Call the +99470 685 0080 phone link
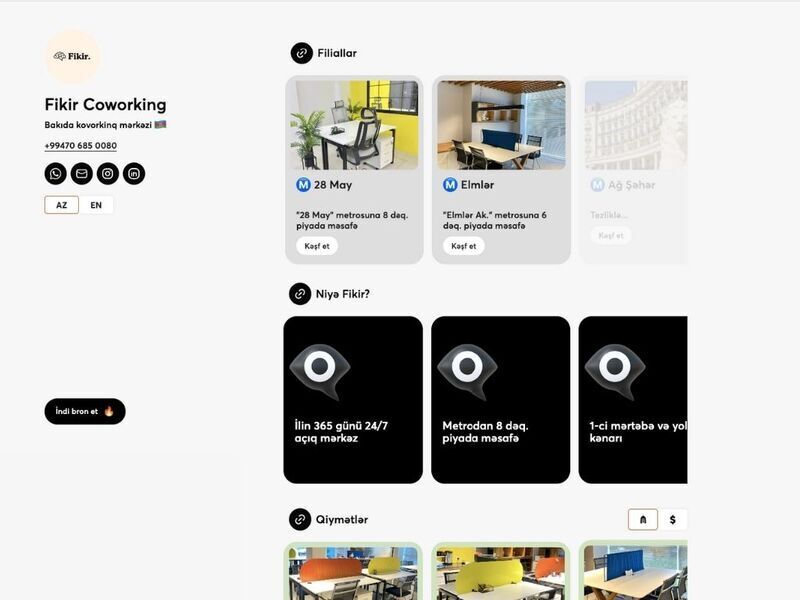 81,145
